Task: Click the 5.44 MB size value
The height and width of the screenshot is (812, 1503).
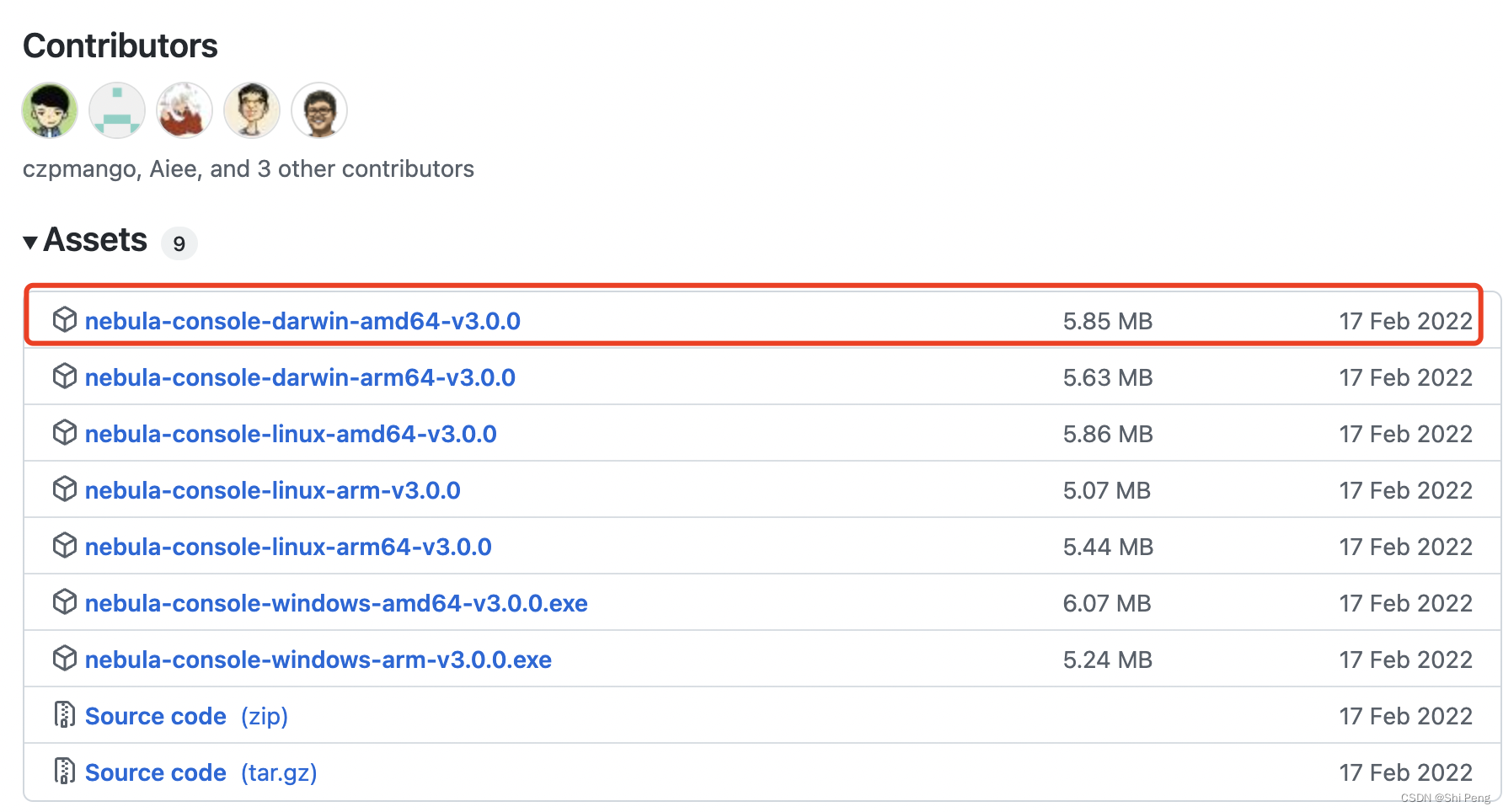Action: pyautogui.click(x=1108, y=547)
